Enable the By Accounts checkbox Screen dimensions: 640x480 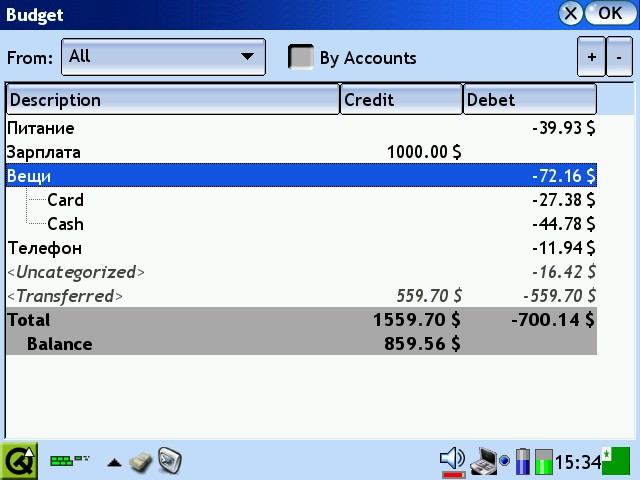(301, 58)
